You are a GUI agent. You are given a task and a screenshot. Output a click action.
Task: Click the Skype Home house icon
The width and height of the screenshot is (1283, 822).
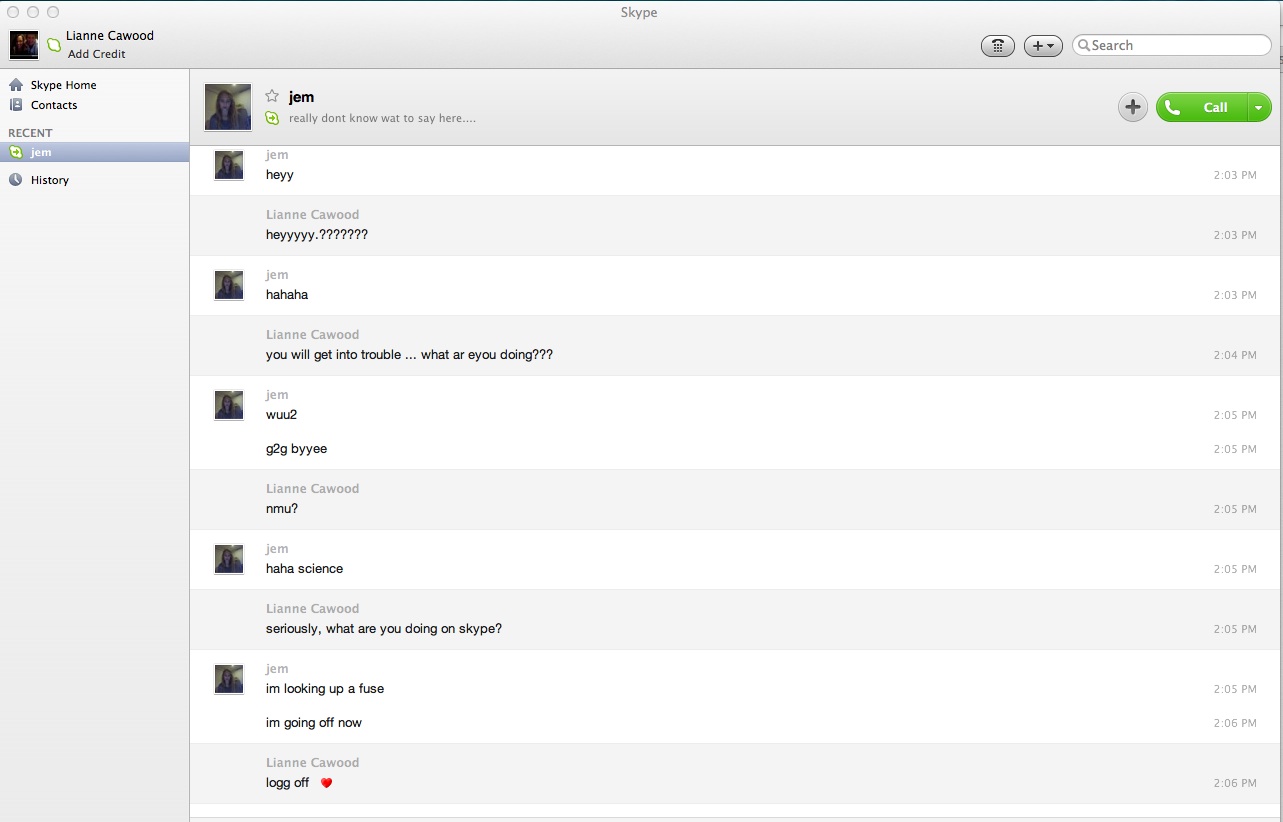click(16, 85)
